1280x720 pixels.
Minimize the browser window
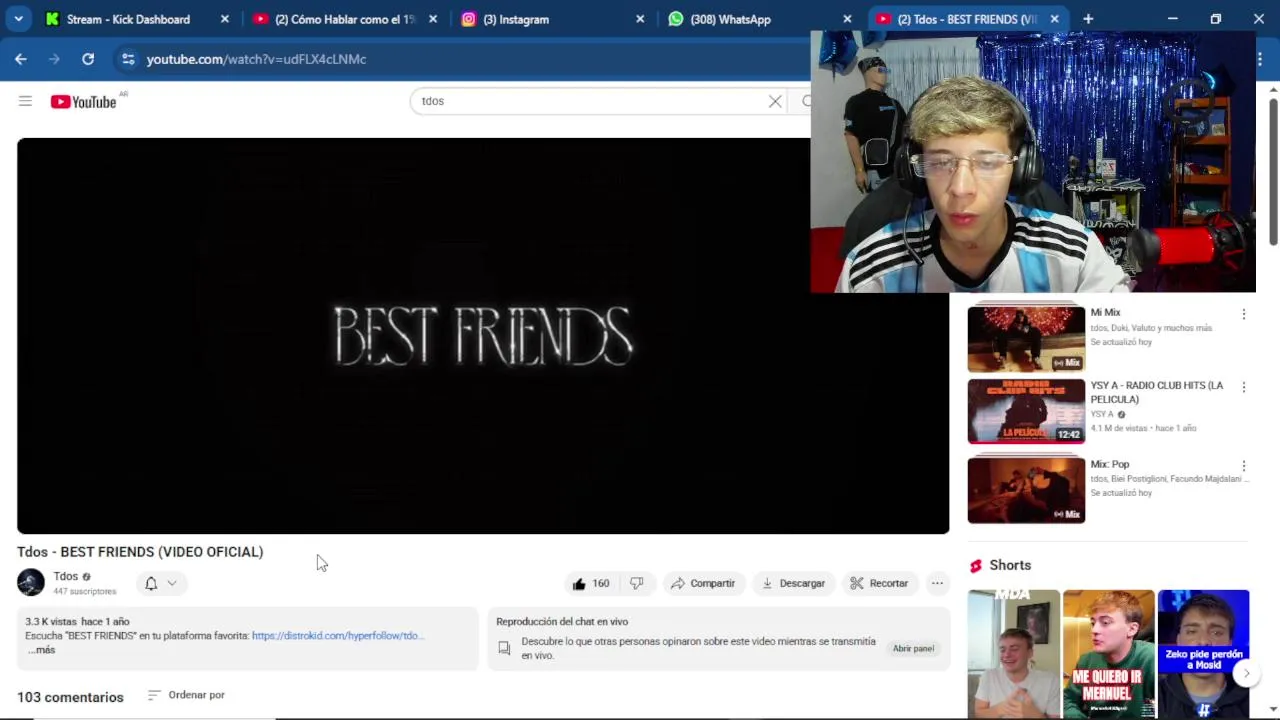click(1172, 19)
